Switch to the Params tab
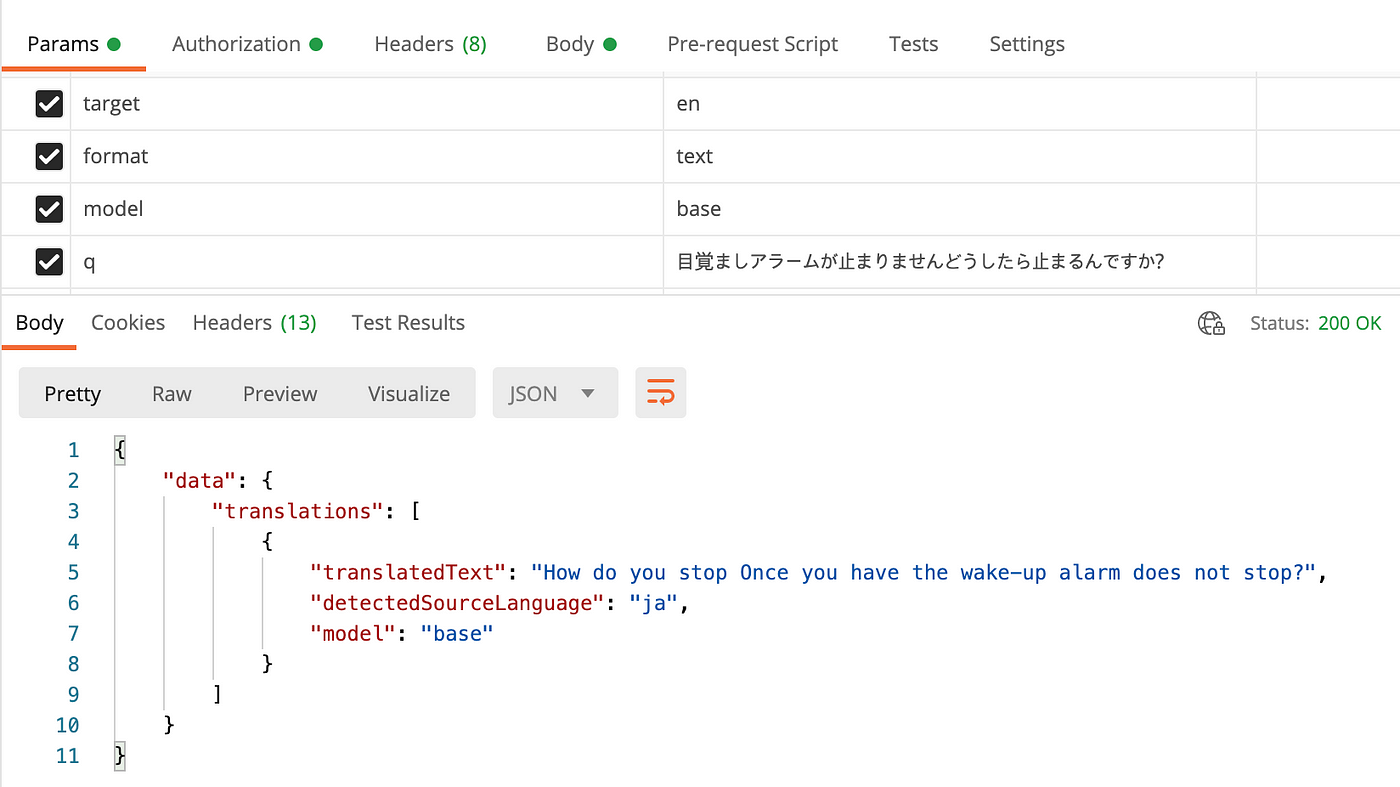 point(74,44)
